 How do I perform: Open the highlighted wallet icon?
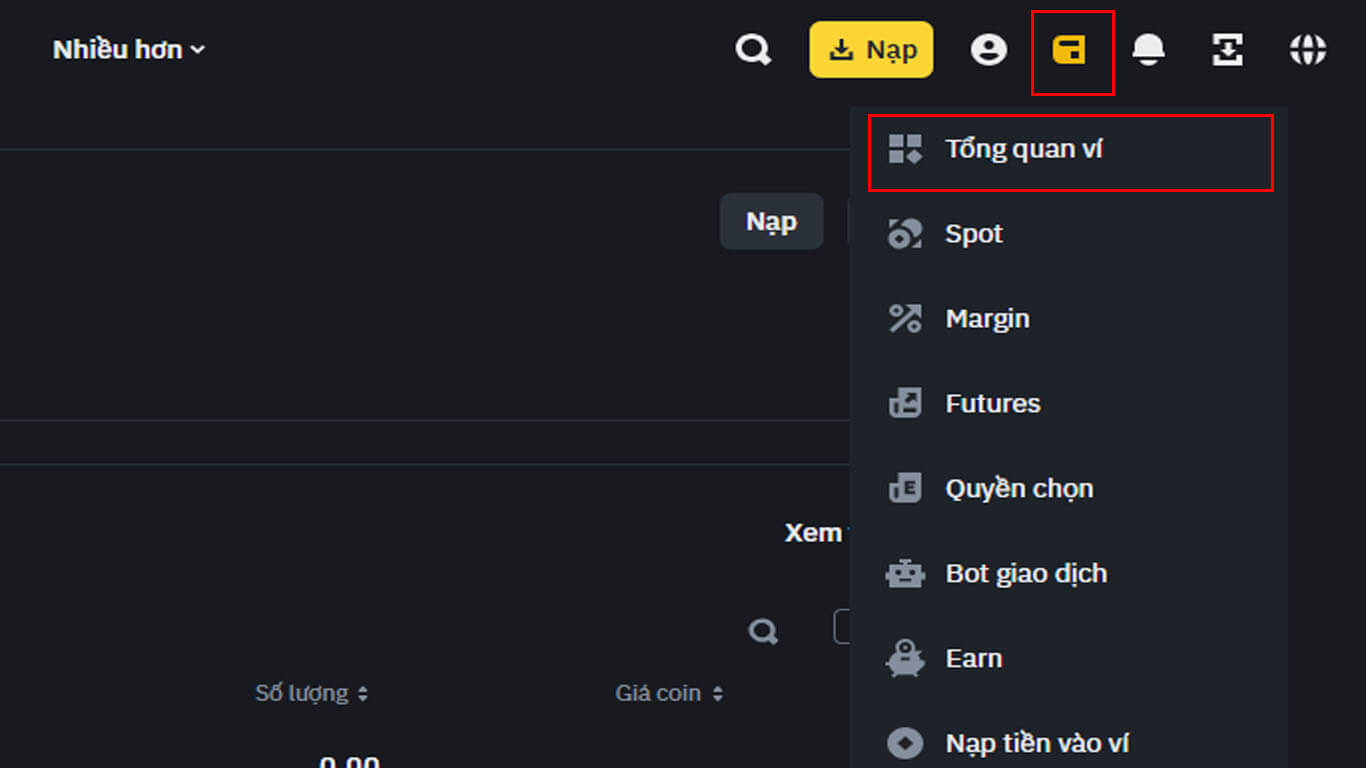tap(1071, 48)
